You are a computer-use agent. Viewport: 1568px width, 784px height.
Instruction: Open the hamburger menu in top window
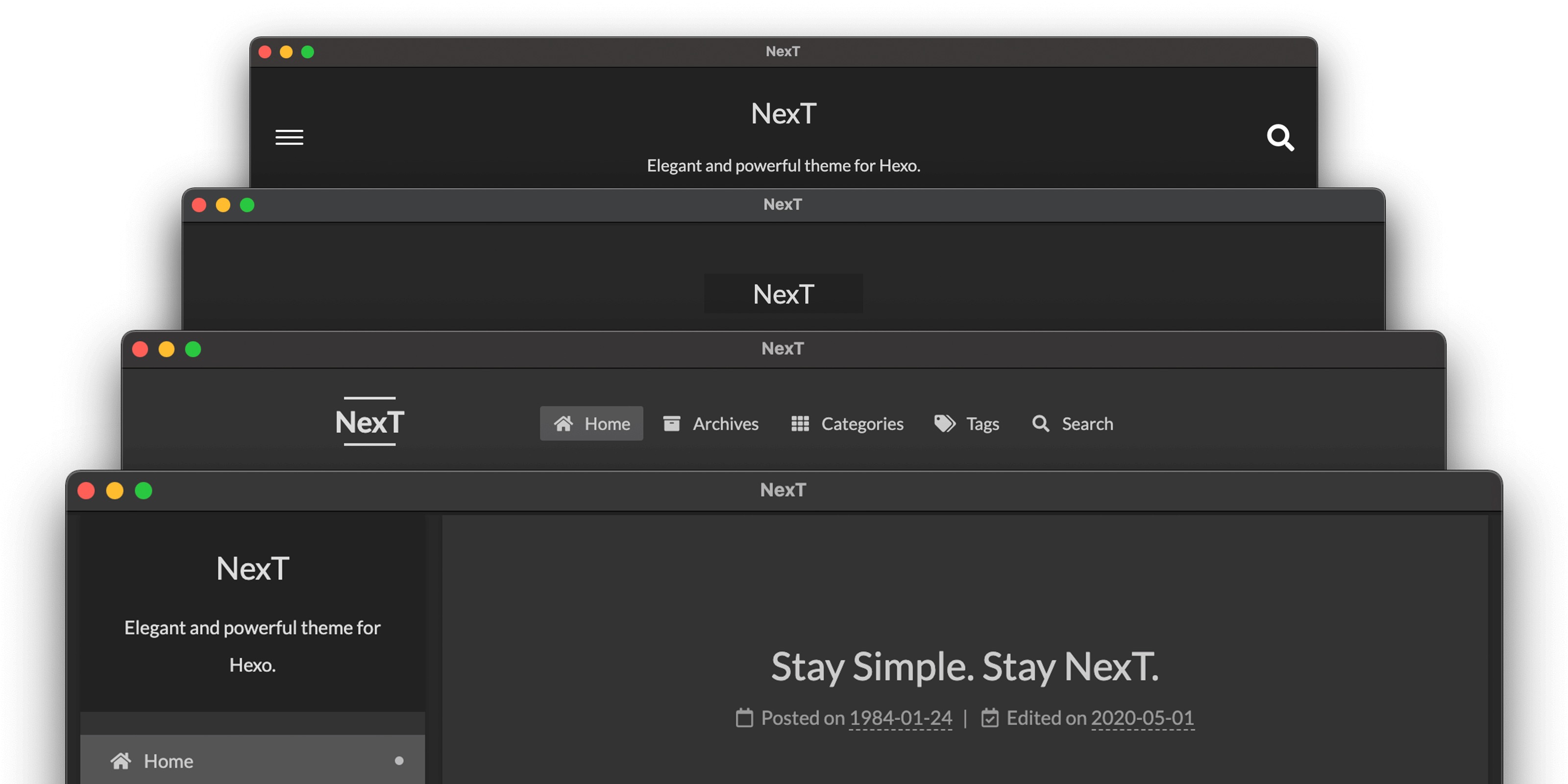point(289,137)
